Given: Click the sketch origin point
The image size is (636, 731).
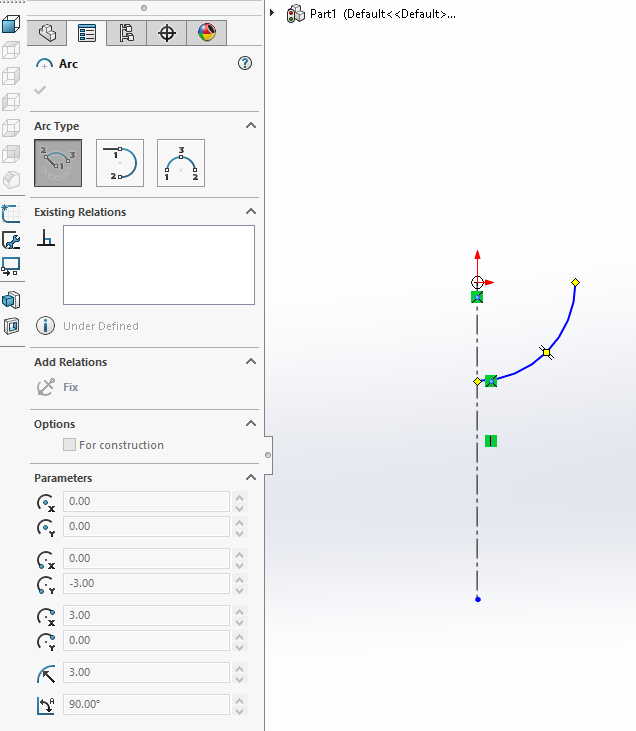Looking at the screenshot, I should tap(477, 282).
